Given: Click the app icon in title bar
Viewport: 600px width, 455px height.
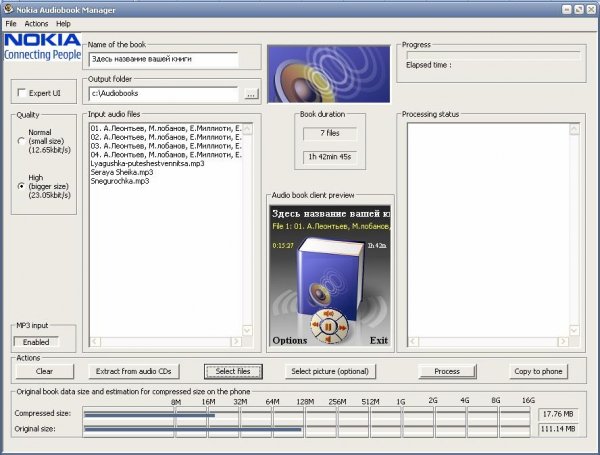Looking at the screenshot, I should 8,8.
